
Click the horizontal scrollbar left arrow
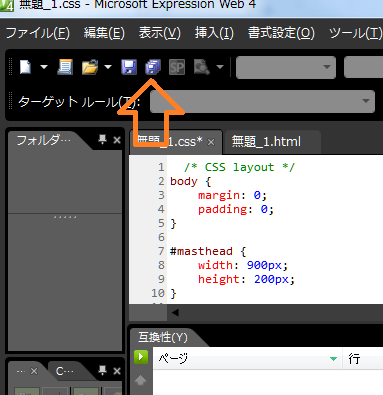[175, 313]
